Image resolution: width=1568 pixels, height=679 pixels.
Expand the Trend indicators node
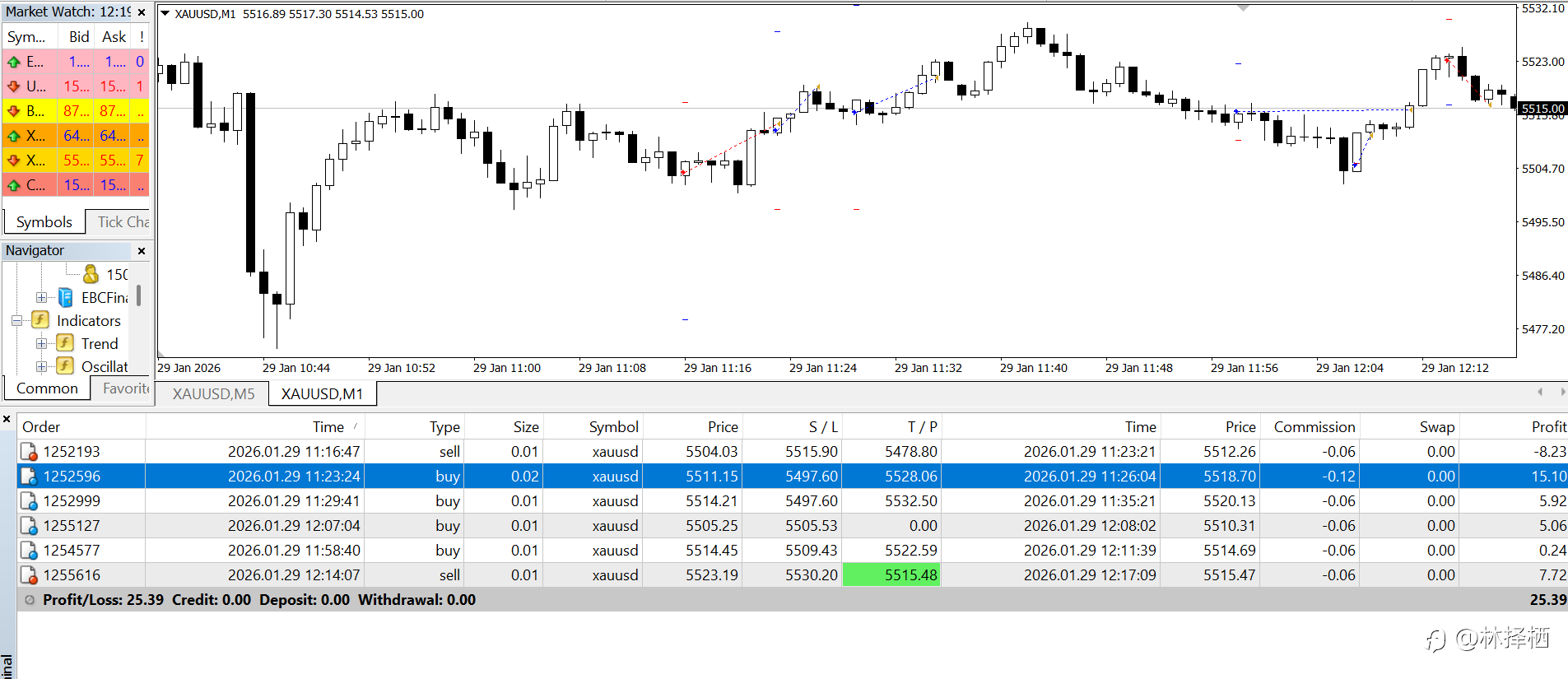41,343
